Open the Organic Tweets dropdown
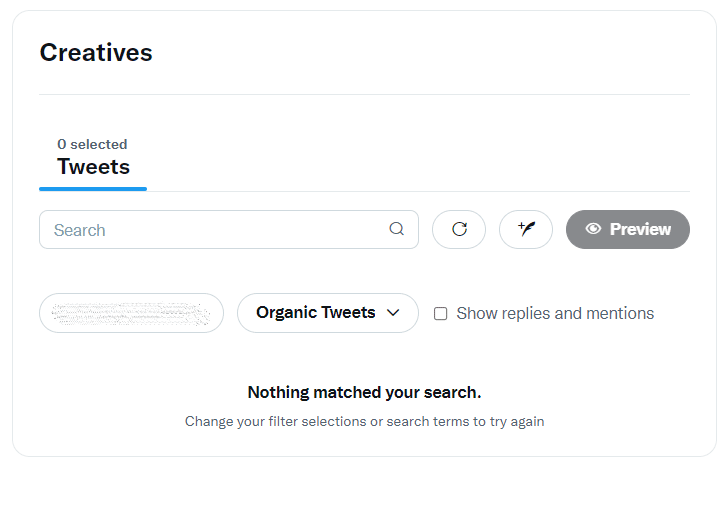 pyautogui.click(x=328, y=313)
